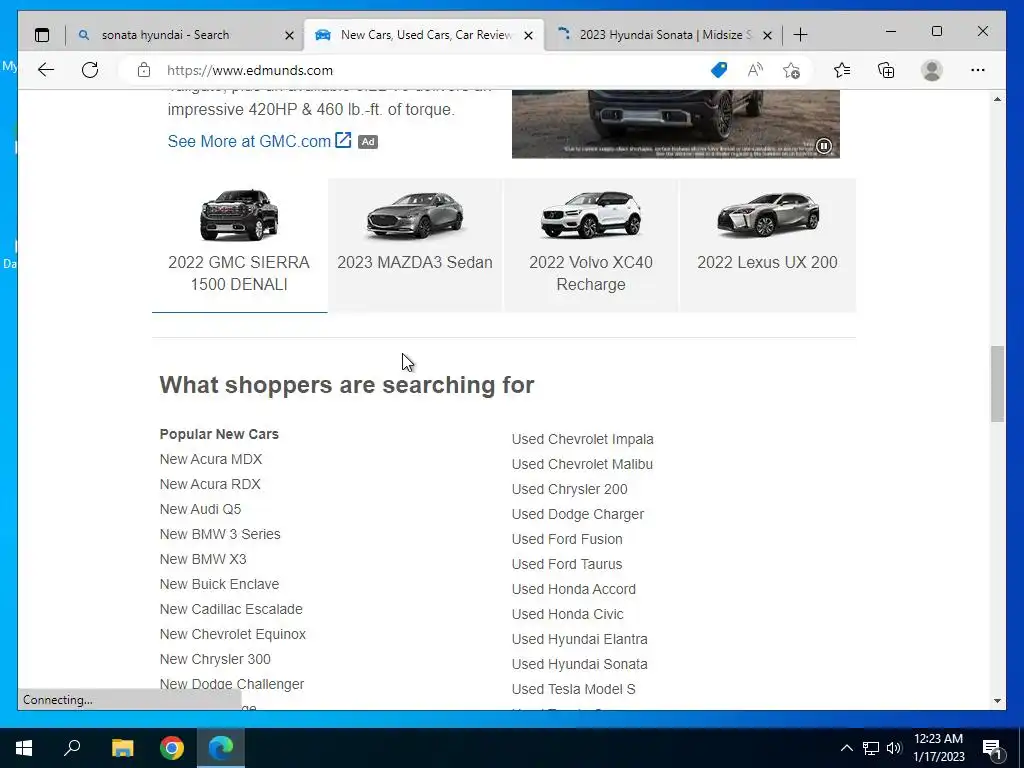Open New Chrysler 300 link
The image size is (1024, 768).
[x=215, y=659]
